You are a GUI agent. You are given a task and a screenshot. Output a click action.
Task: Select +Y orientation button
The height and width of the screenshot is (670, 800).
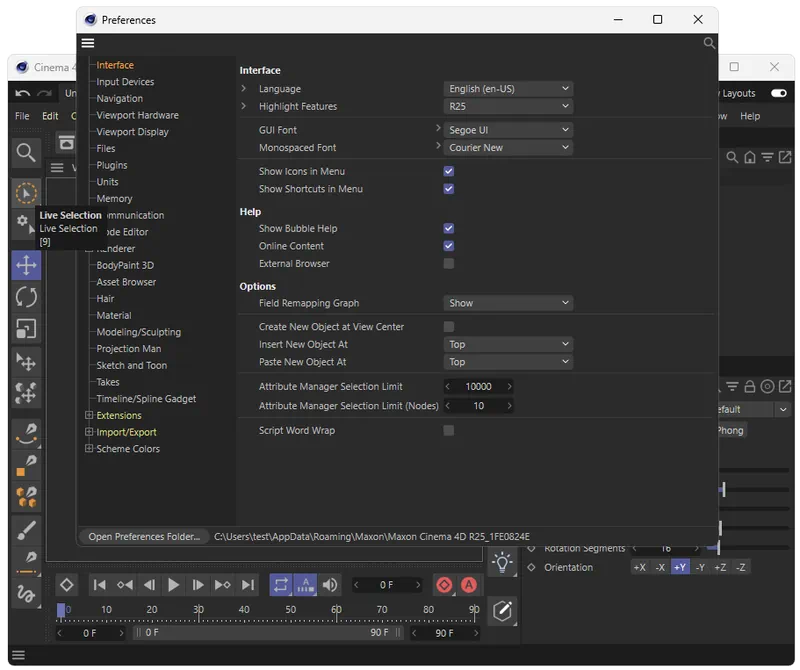point(680,567)
